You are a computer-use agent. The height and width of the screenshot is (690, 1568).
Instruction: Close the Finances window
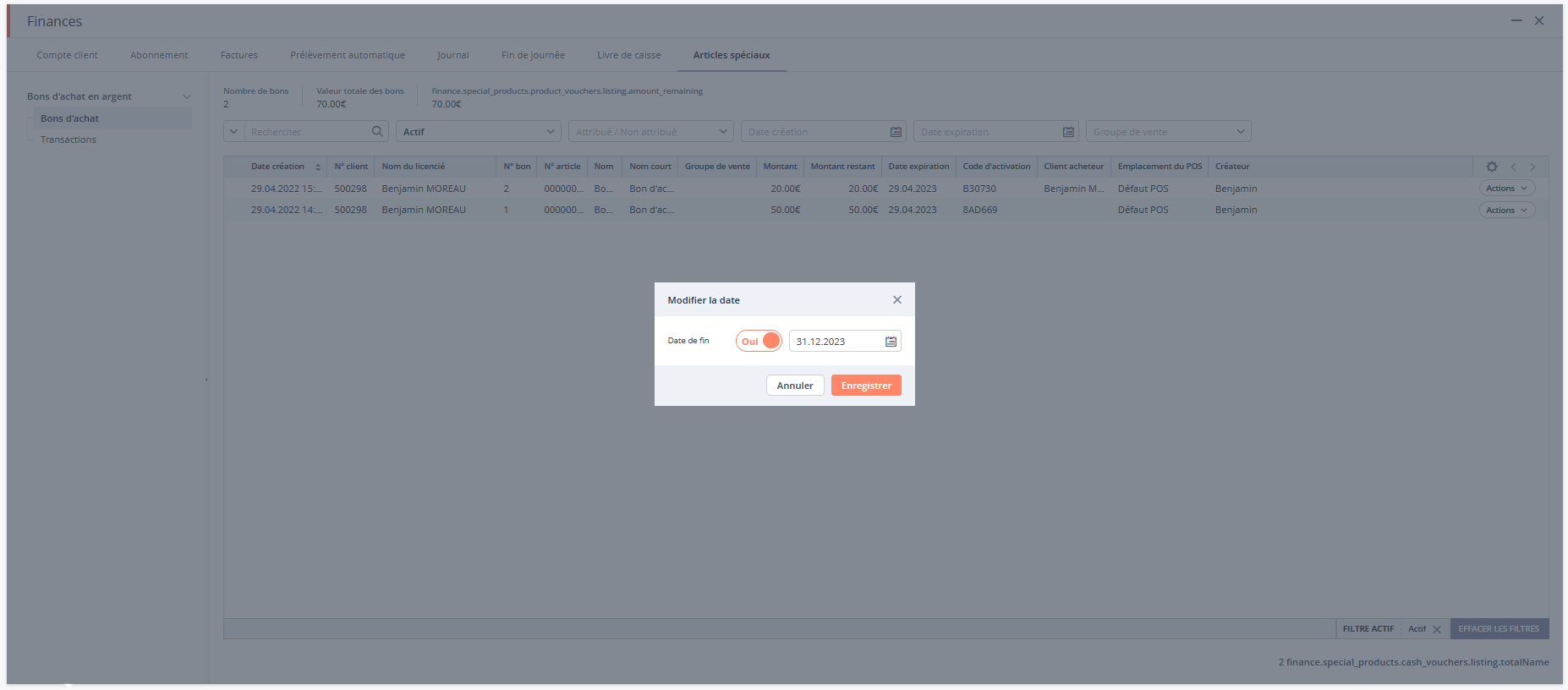pos(1539,20)
